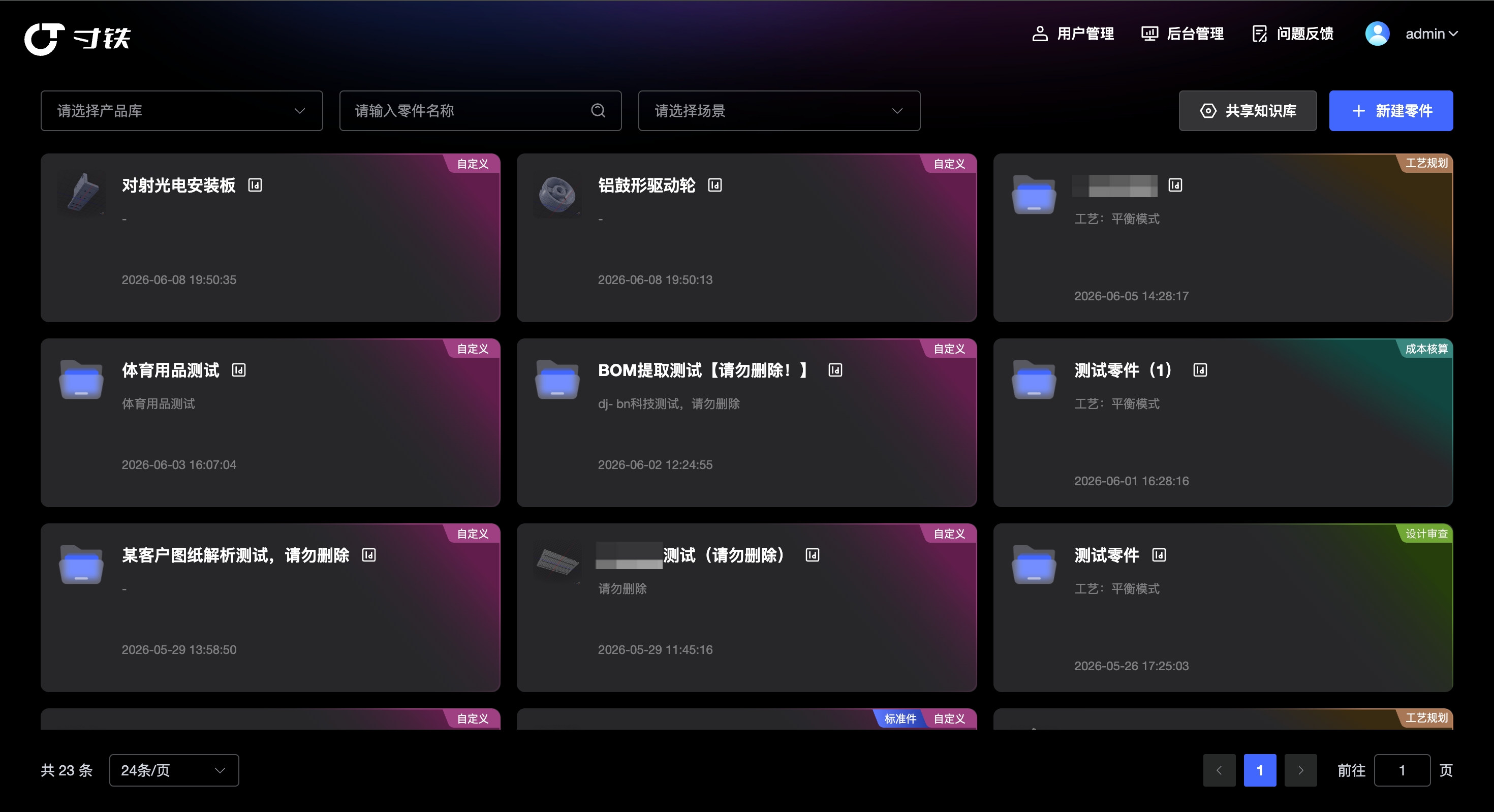Click ID icon on 2026-05-26 测试零件 card
This screenshot has height=812, width=1494.
point(1159,555)
